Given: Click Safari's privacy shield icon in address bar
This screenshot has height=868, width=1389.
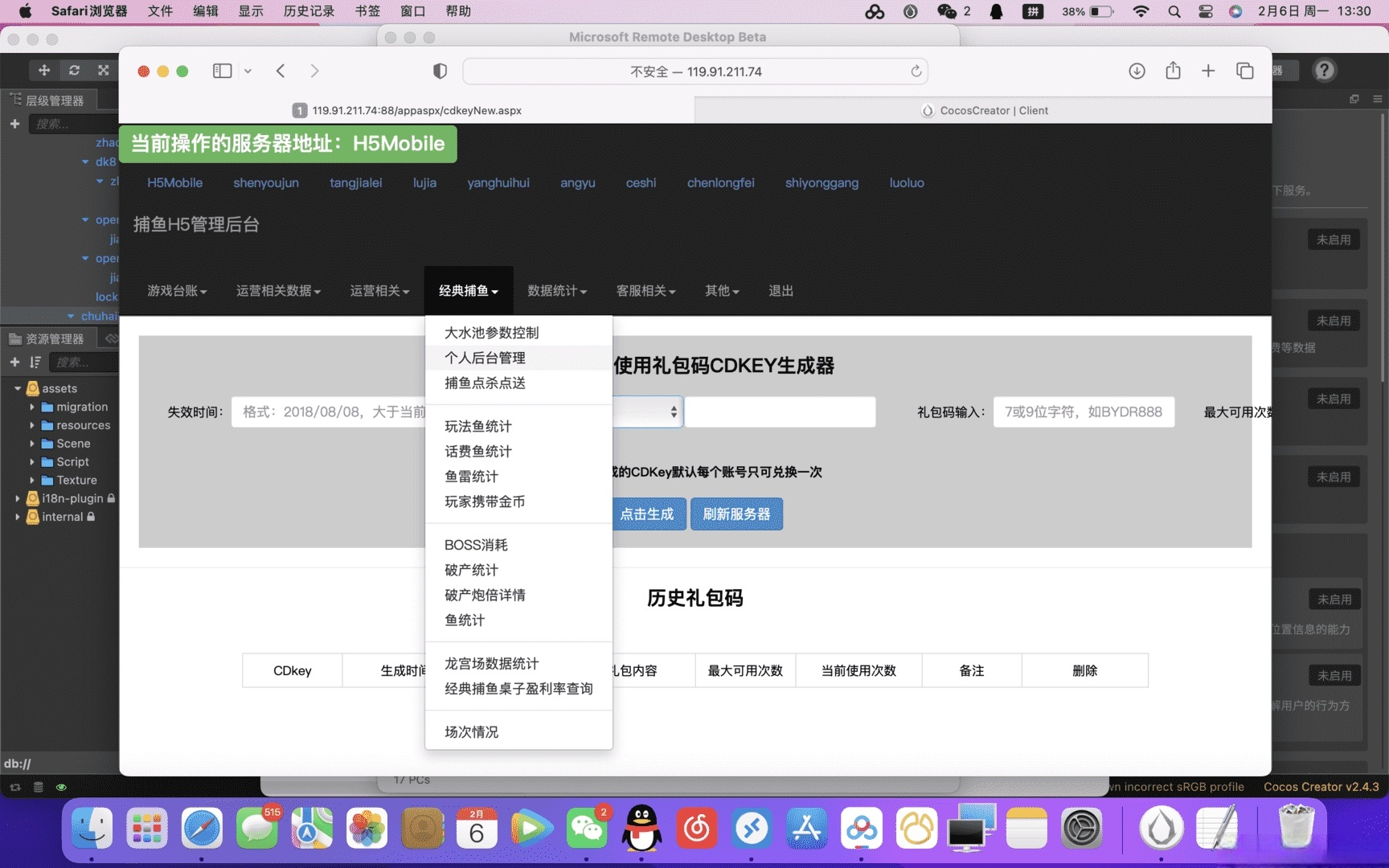Looking at the screenshot, I should pos(439,71).
